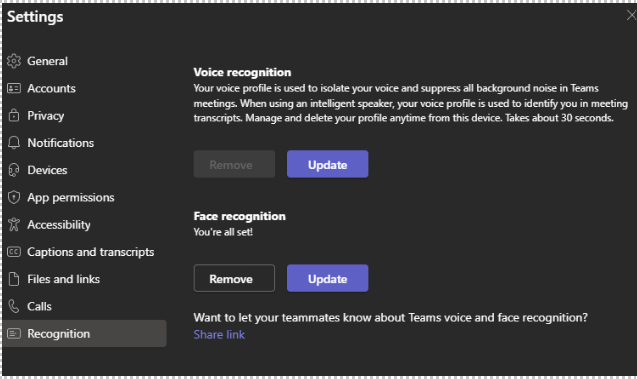Viewport: 637px width, 379px height.
Task: Click the App permissions shield icon
Action: (x=14, y=197)
